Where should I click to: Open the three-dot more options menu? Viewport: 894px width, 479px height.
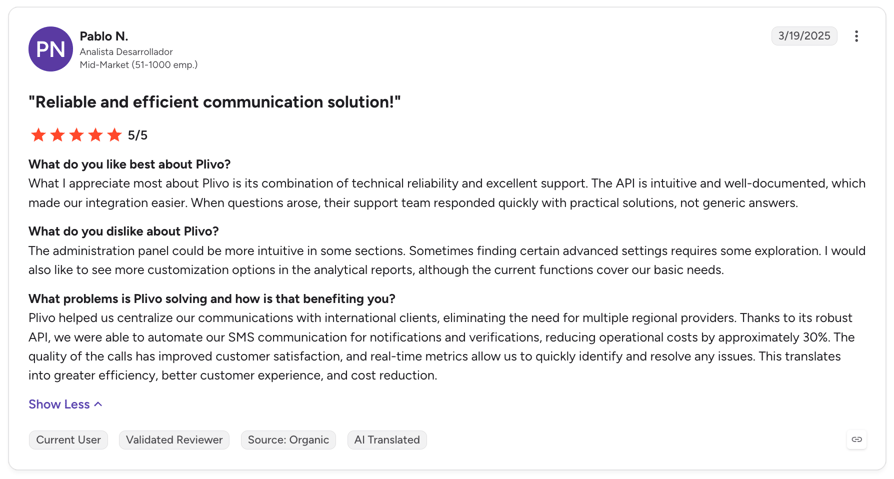point(856,36)
